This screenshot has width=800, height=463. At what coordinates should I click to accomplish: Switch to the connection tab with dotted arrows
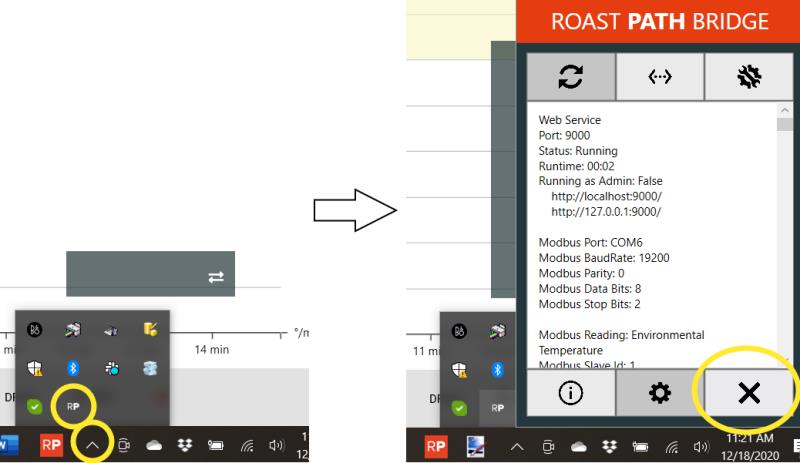coord(660,77)
